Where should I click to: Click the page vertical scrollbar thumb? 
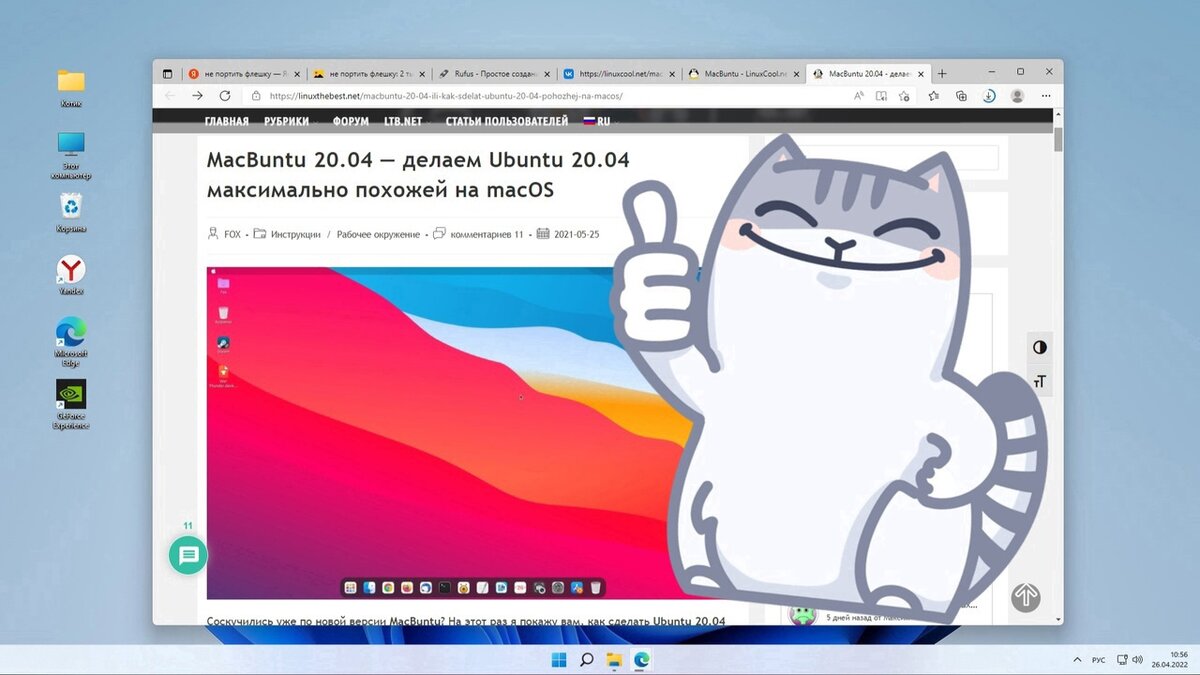tap(1058, 139)
